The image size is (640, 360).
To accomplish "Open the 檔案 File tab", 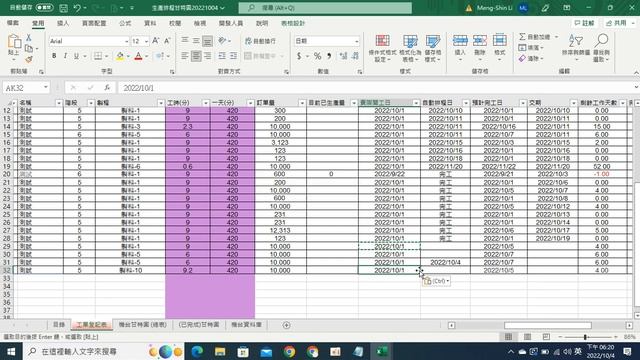I will [x=13, y=23].
